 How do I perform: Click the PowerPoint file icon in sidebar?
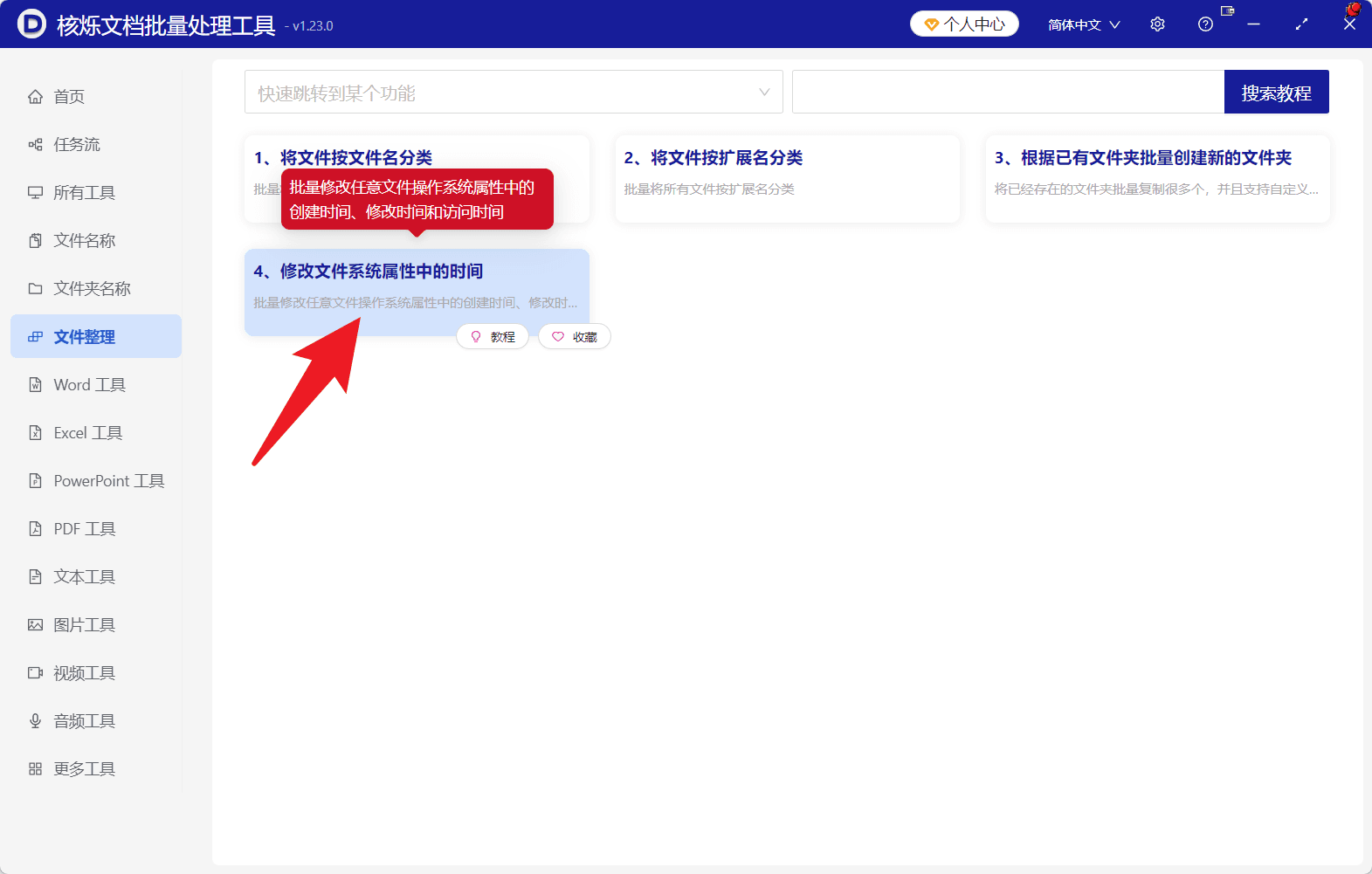(x=35, y=480)
